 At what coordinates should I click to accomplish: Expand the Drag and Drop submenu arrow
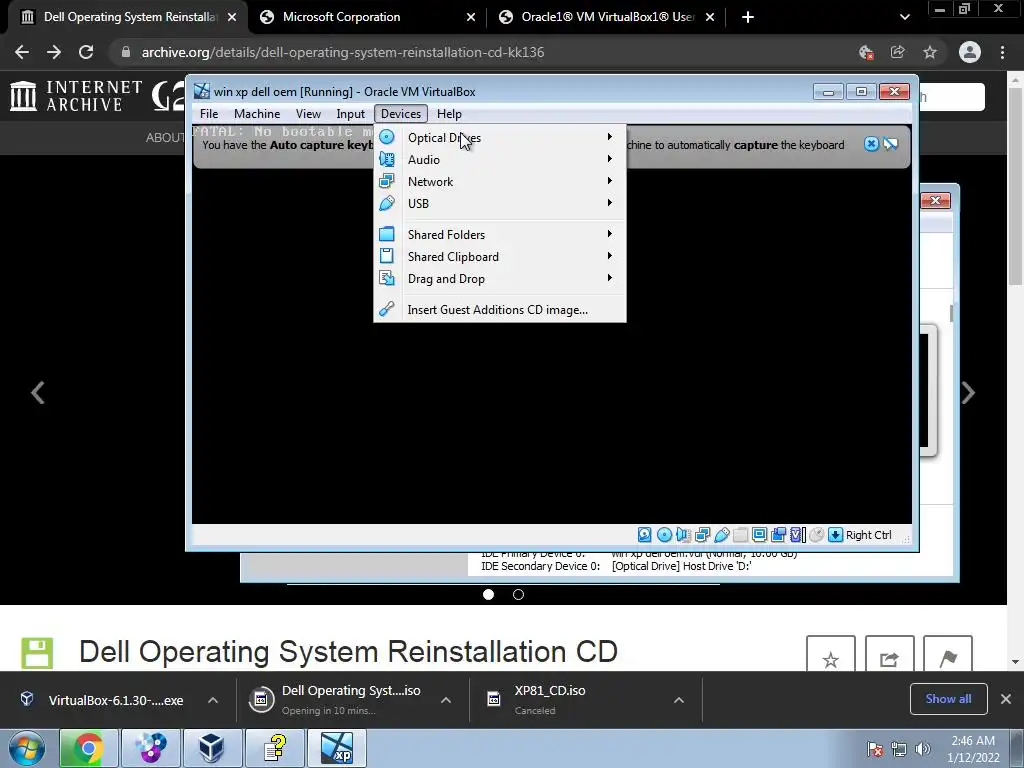609,278
